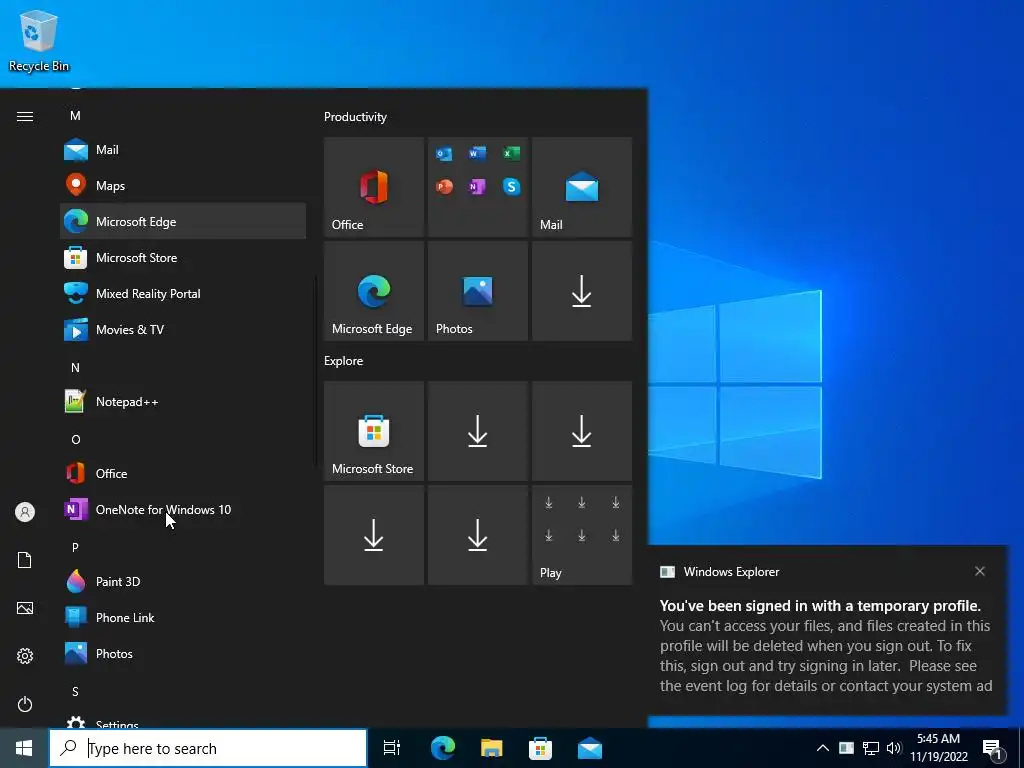Click the Microsoft Edge tile
Image resolution: width=1024 pixels, height=768 pixels.
tap(374, 291)
